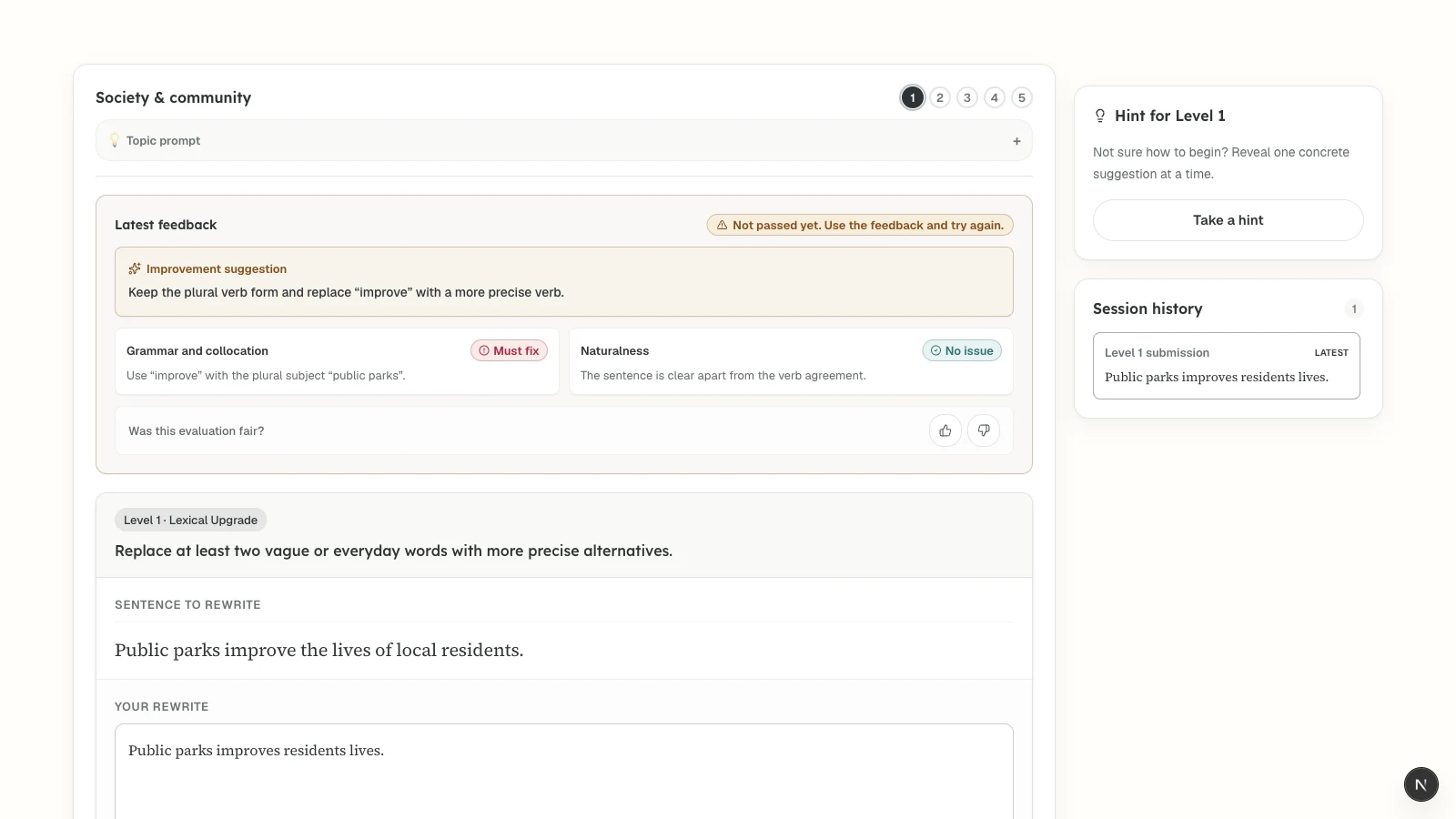The width and height of the screenshot is (1456, 819).
Task: Click the Hint for Level 1 heading
Action: coord(1169,116)
